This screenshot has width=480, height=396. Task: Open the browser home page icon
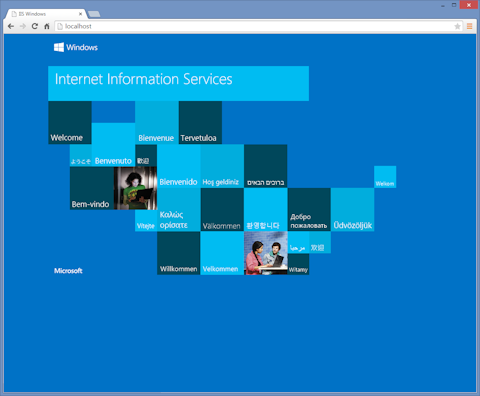47,26
